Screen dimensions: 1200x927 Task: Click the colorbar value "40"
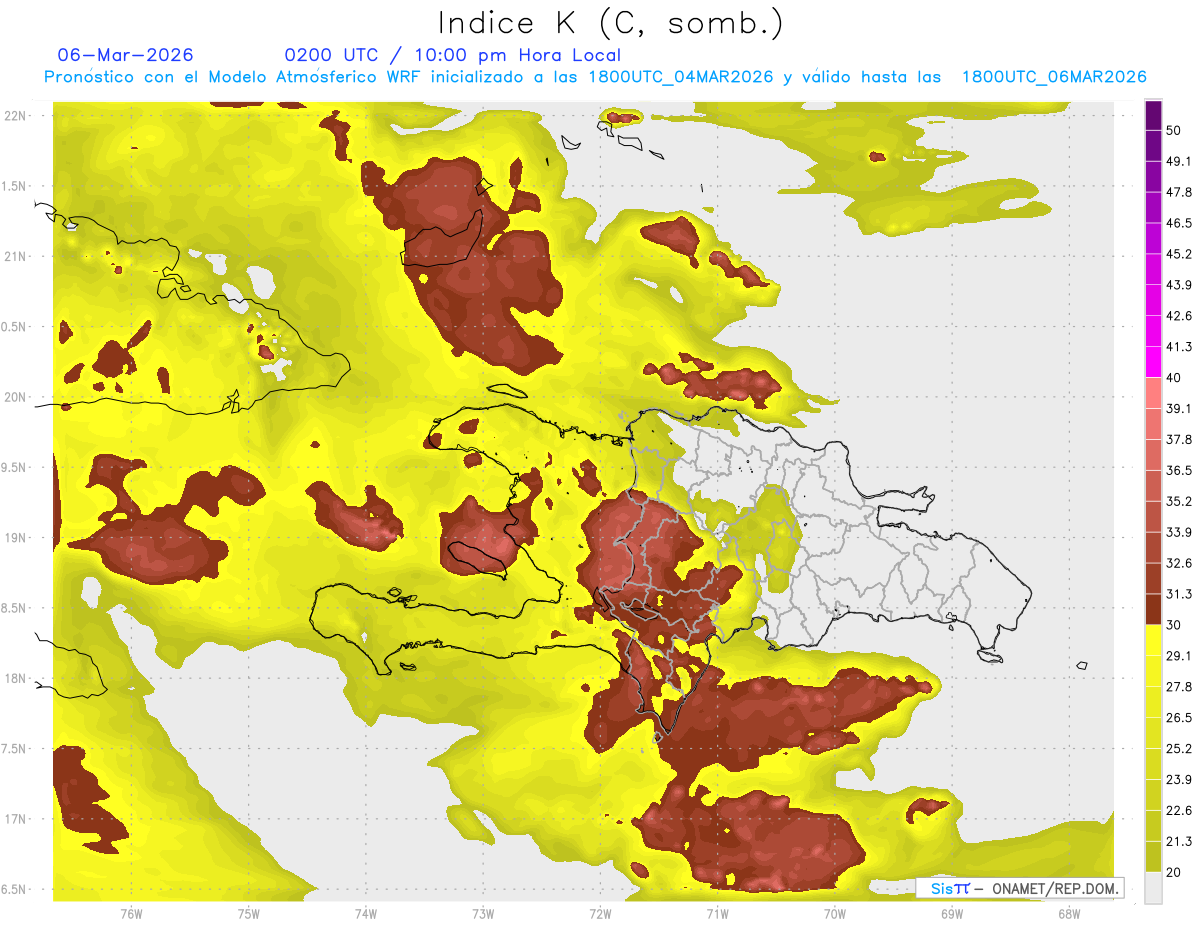click(x=1174, y=378)
